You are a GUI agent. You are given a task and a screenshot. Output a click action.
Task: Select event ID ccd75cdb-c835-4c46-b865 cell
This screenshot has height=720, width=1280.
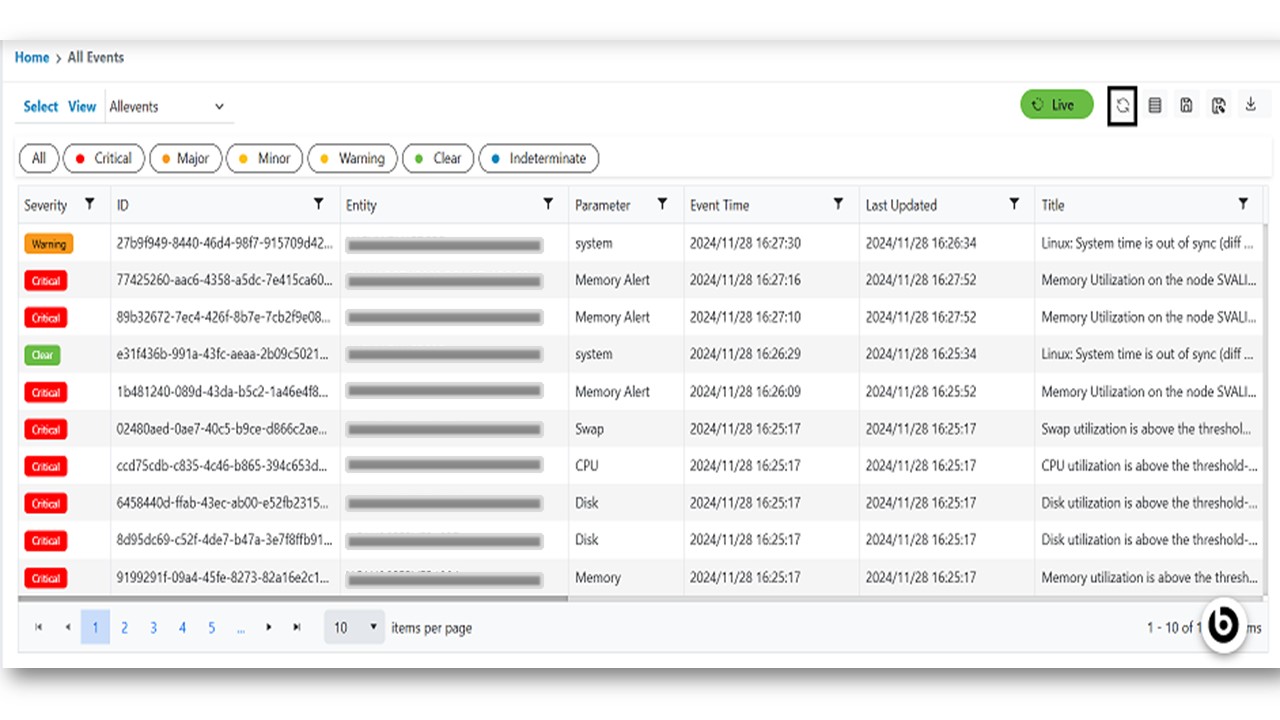(225, 466)
